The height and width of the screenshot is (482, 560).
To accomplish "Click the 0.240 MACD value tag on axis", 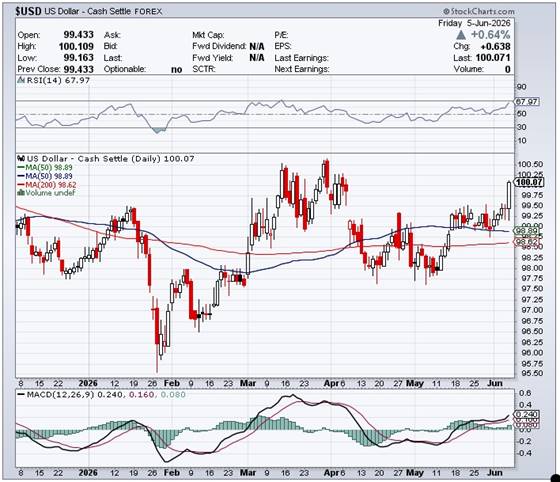I will click(526, 414).
